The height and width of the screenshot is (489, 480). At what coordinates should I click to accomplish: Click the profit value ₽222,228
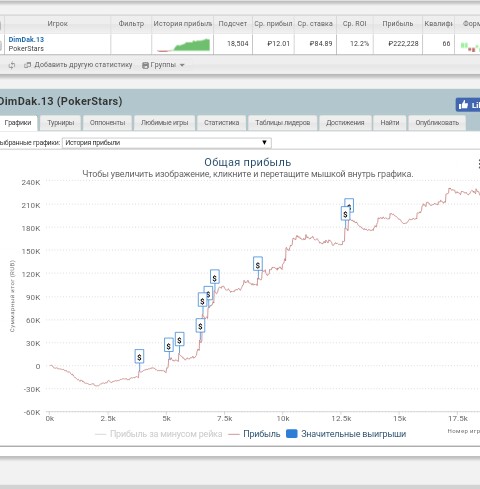point(403,44)
